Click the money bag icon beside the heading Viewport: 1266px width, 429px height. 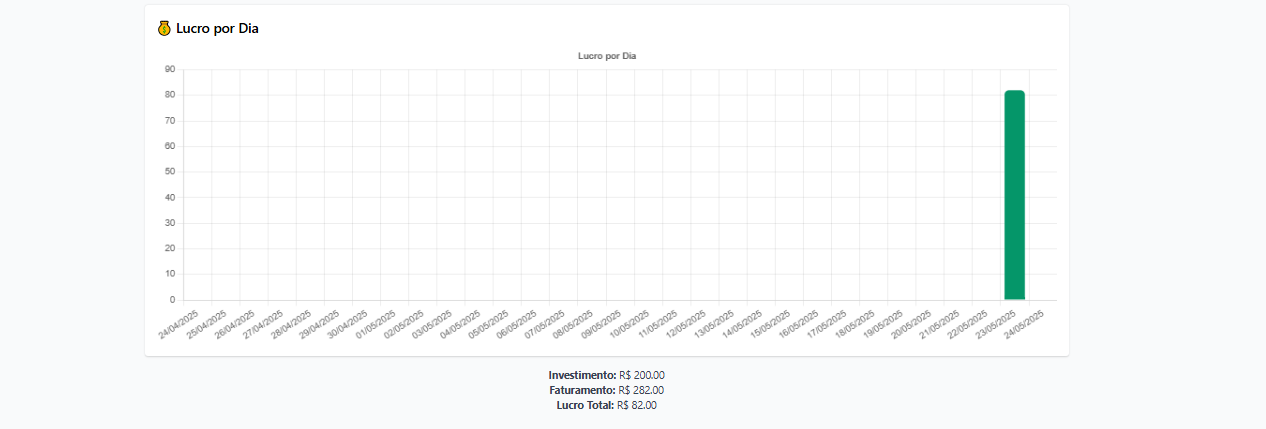pos(164,28)
